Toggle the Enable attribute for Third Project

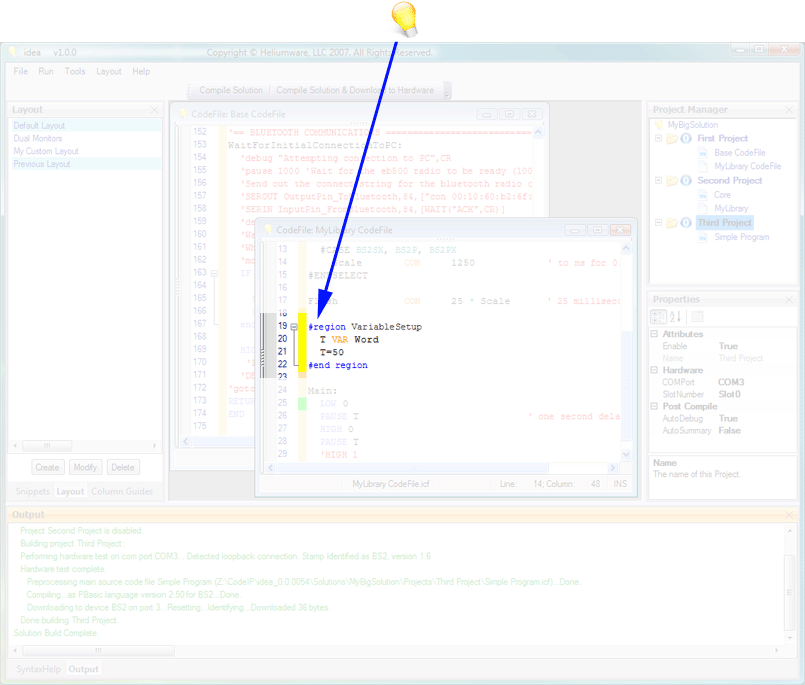(x=728, y=346)
